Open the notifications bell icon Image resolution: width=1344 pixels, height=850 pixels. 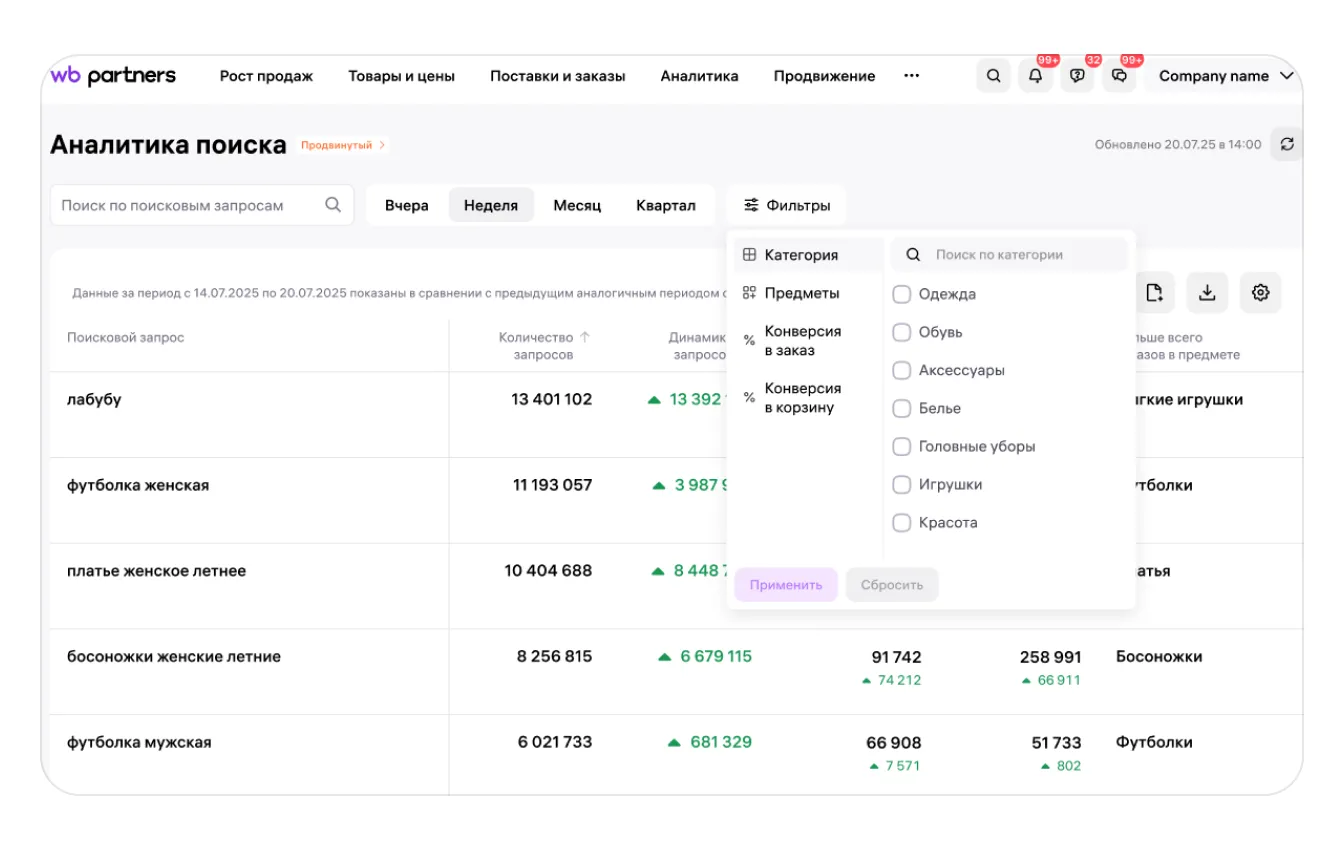[x=1035, y=76]
